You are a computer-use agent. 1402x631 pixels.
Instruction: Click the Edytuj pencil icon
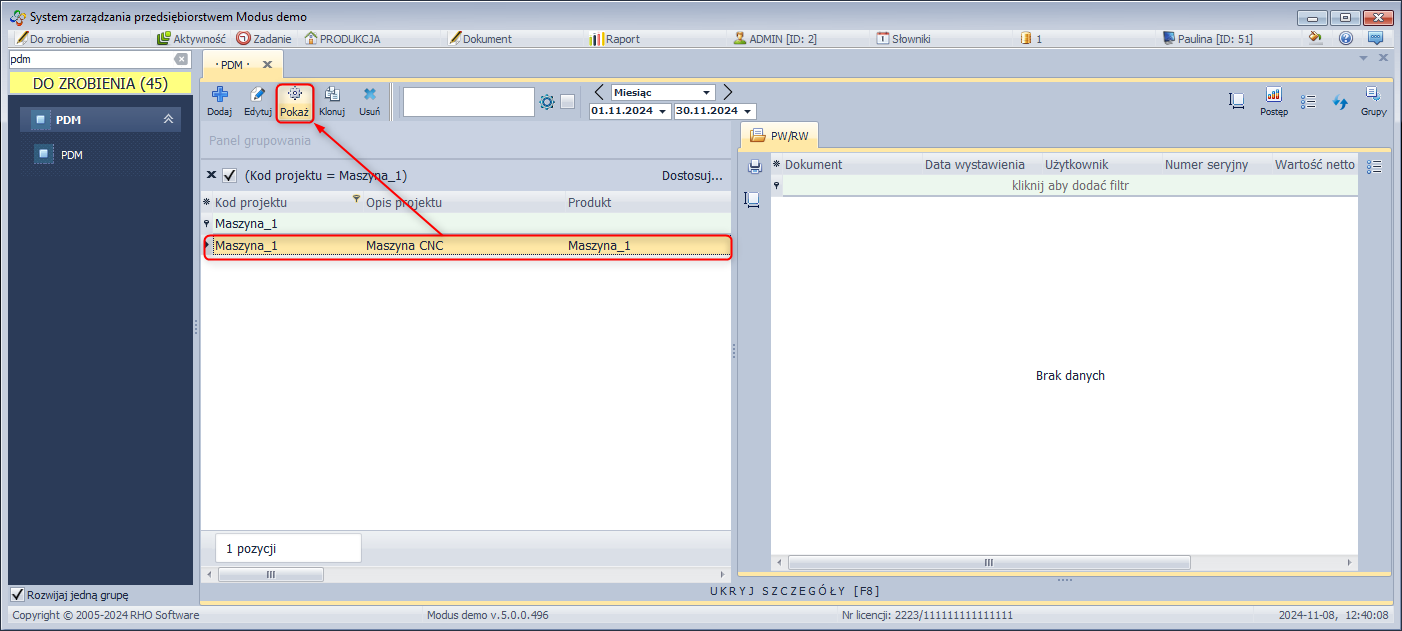258,95
